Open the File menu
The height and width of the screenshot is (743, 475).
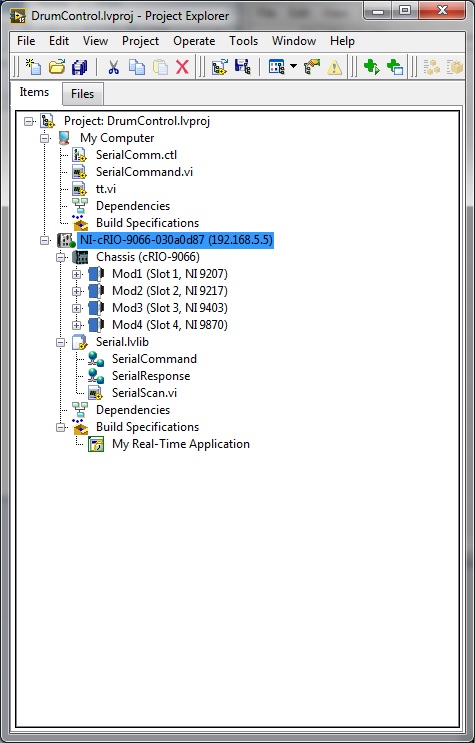pyautogui.click(x=26, y=41)
